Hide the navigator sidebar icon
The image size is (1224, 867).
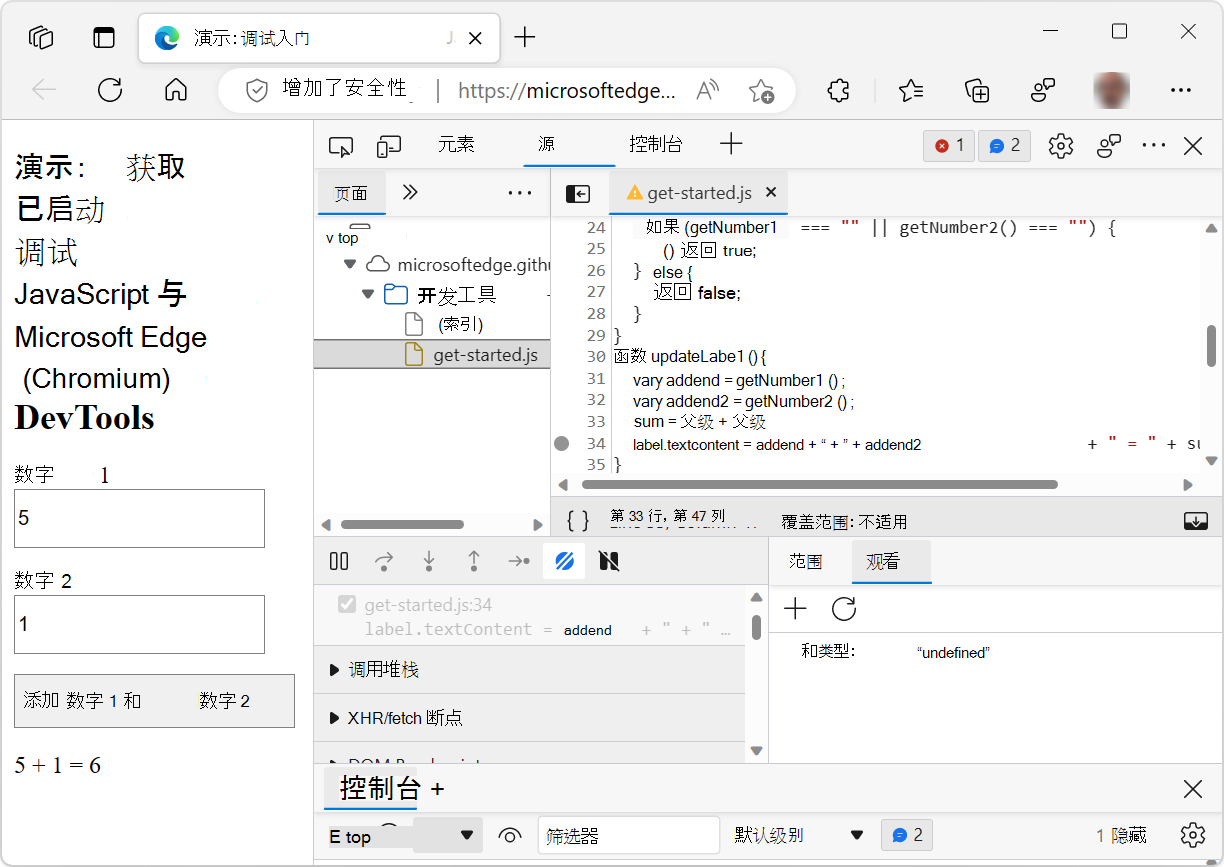(x=578, y=194)
